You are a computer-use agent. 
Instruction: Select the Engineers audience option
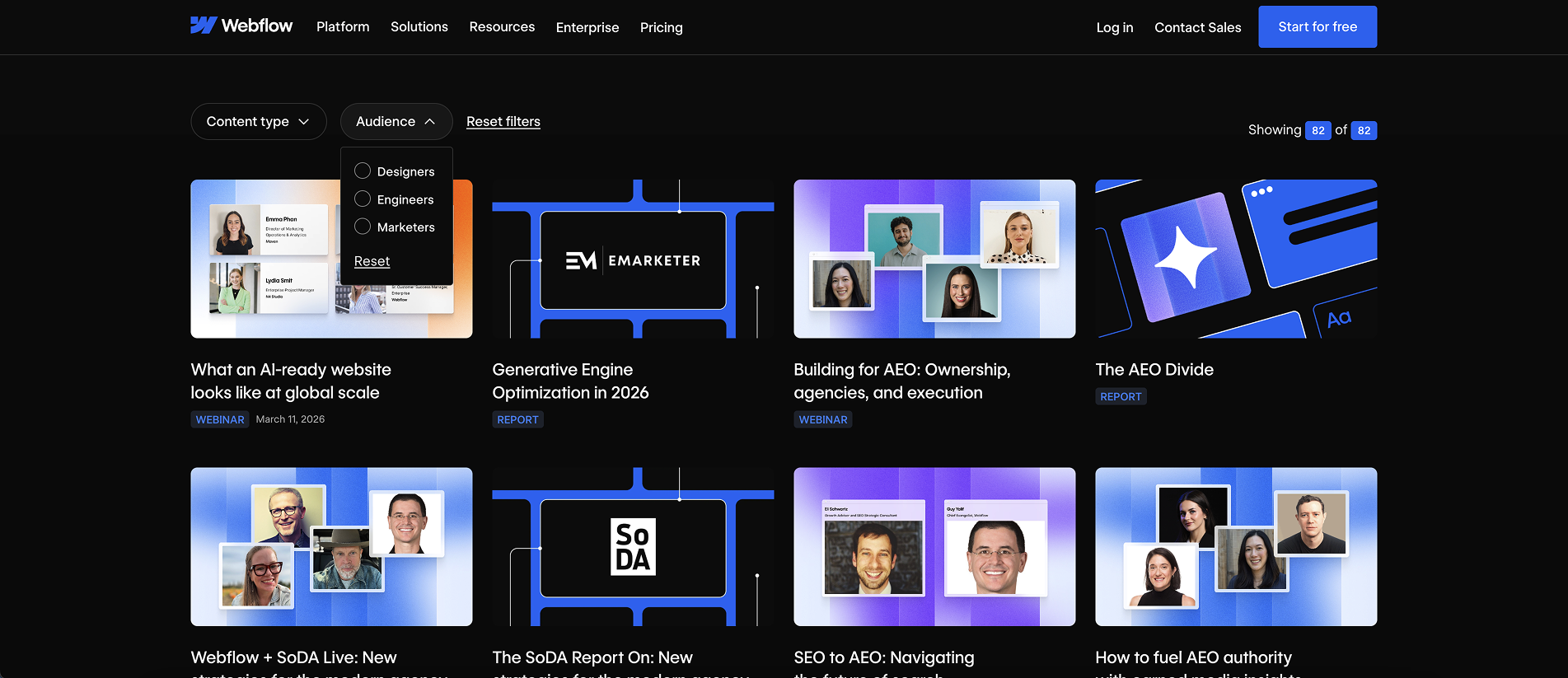click(394, 199)
